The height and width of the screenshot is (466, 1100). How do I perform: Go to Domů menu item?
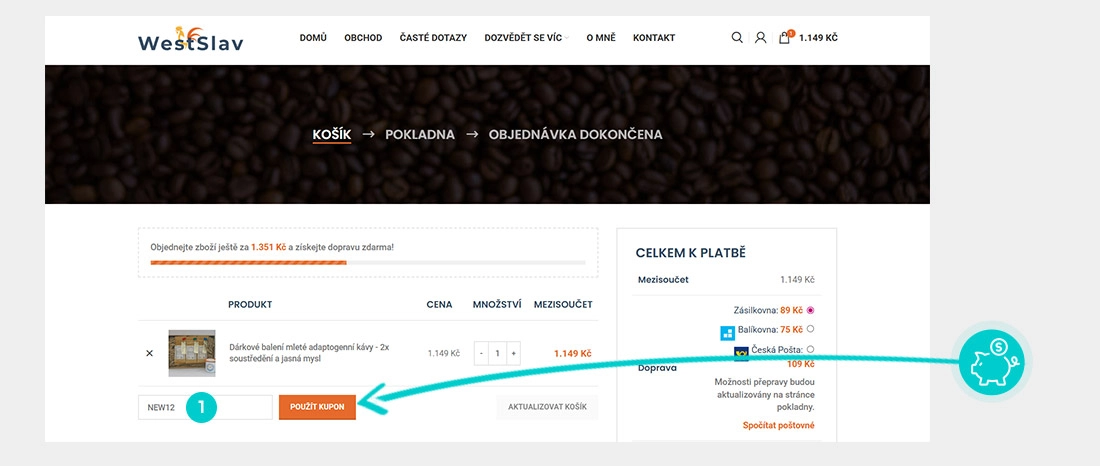(x=313, y=38)
